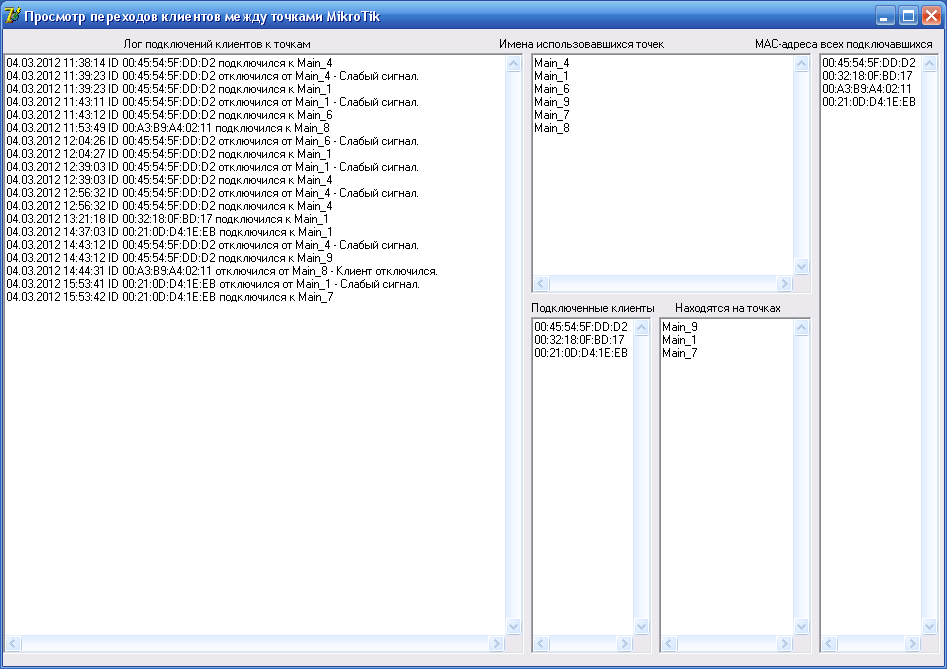Select log entry 13:21:18 connected to Main_1
The image size is (947, 669).
pyautogui.click(x=168, y=219)
